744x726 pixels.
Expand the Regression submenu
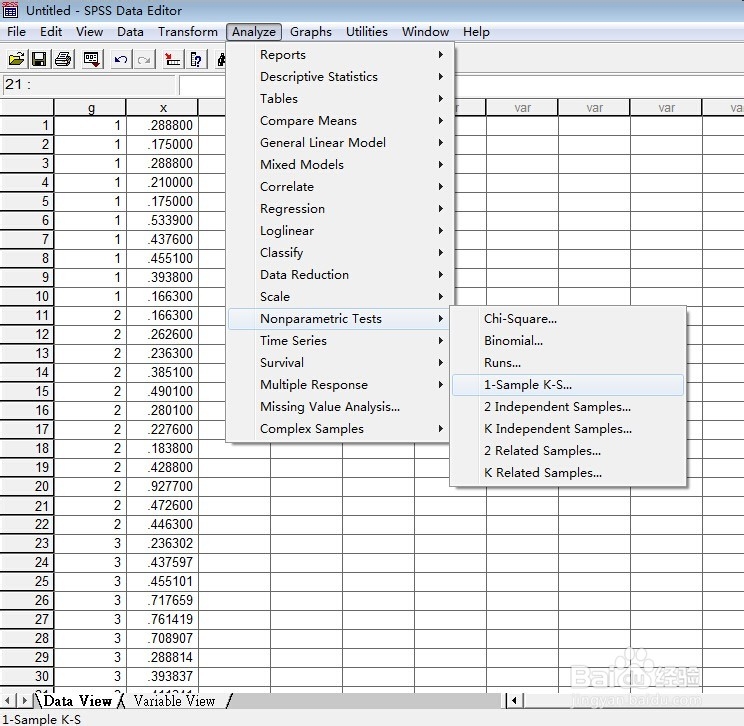click(340, 208)
